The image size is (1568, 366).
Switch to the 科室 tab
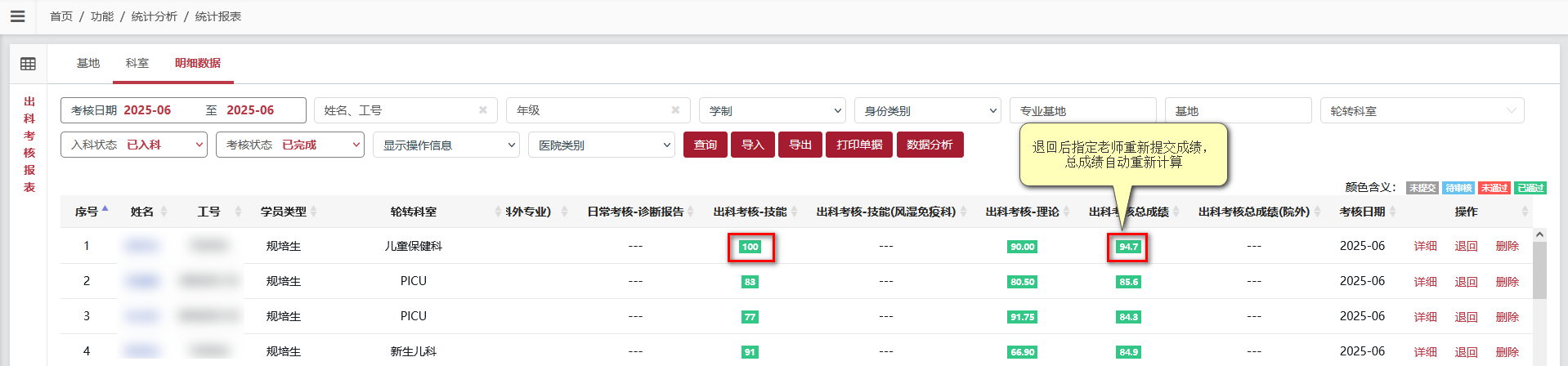(x=137, y=63)
